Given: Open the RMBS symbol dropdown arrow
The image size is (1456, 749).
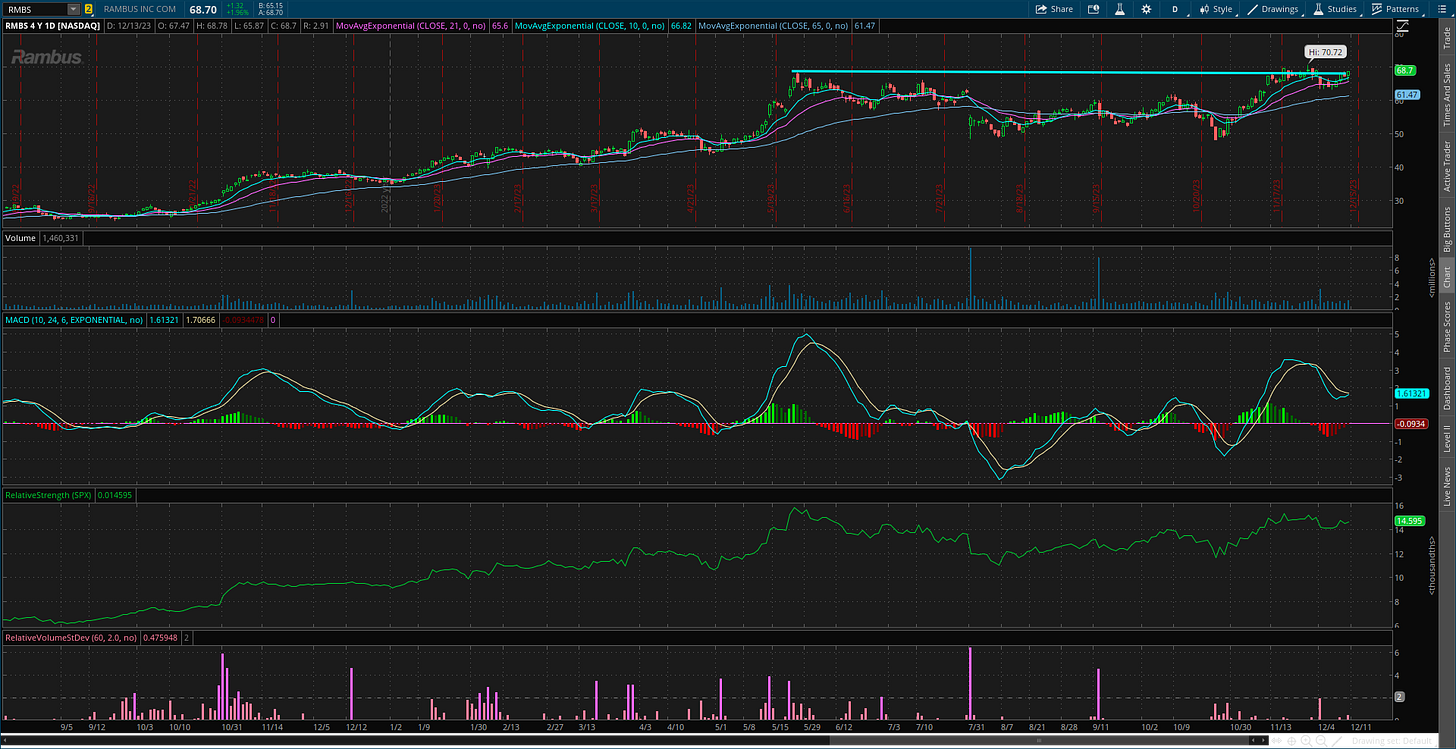Looking at the screenshot, I should (73, 9).
